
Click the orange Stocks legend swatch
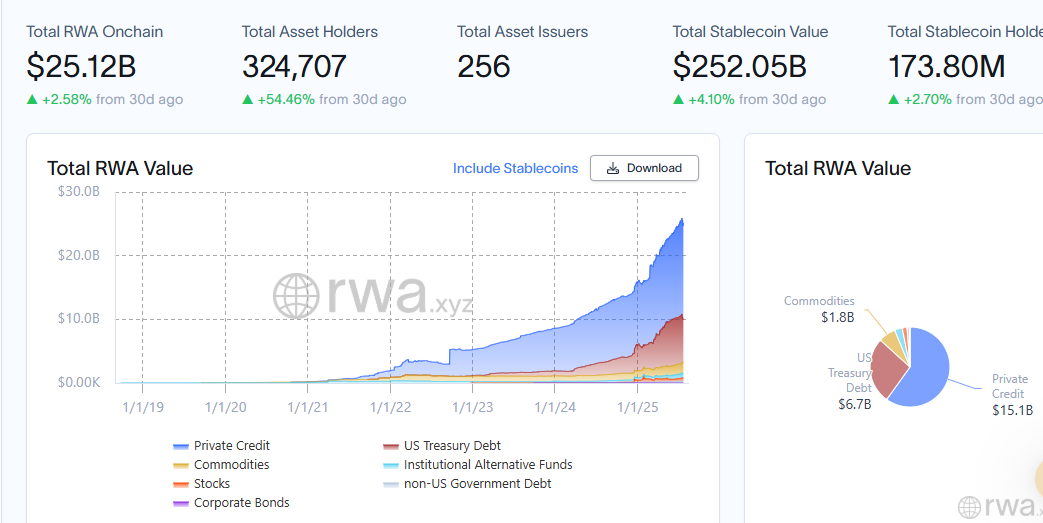[181, 484]
